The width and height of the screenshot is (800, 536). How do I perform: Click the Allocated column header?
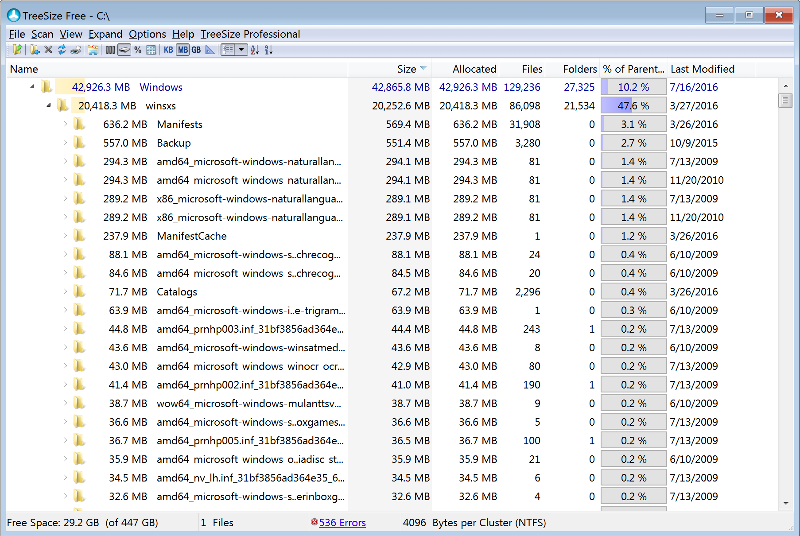click(x=466, y=69)
